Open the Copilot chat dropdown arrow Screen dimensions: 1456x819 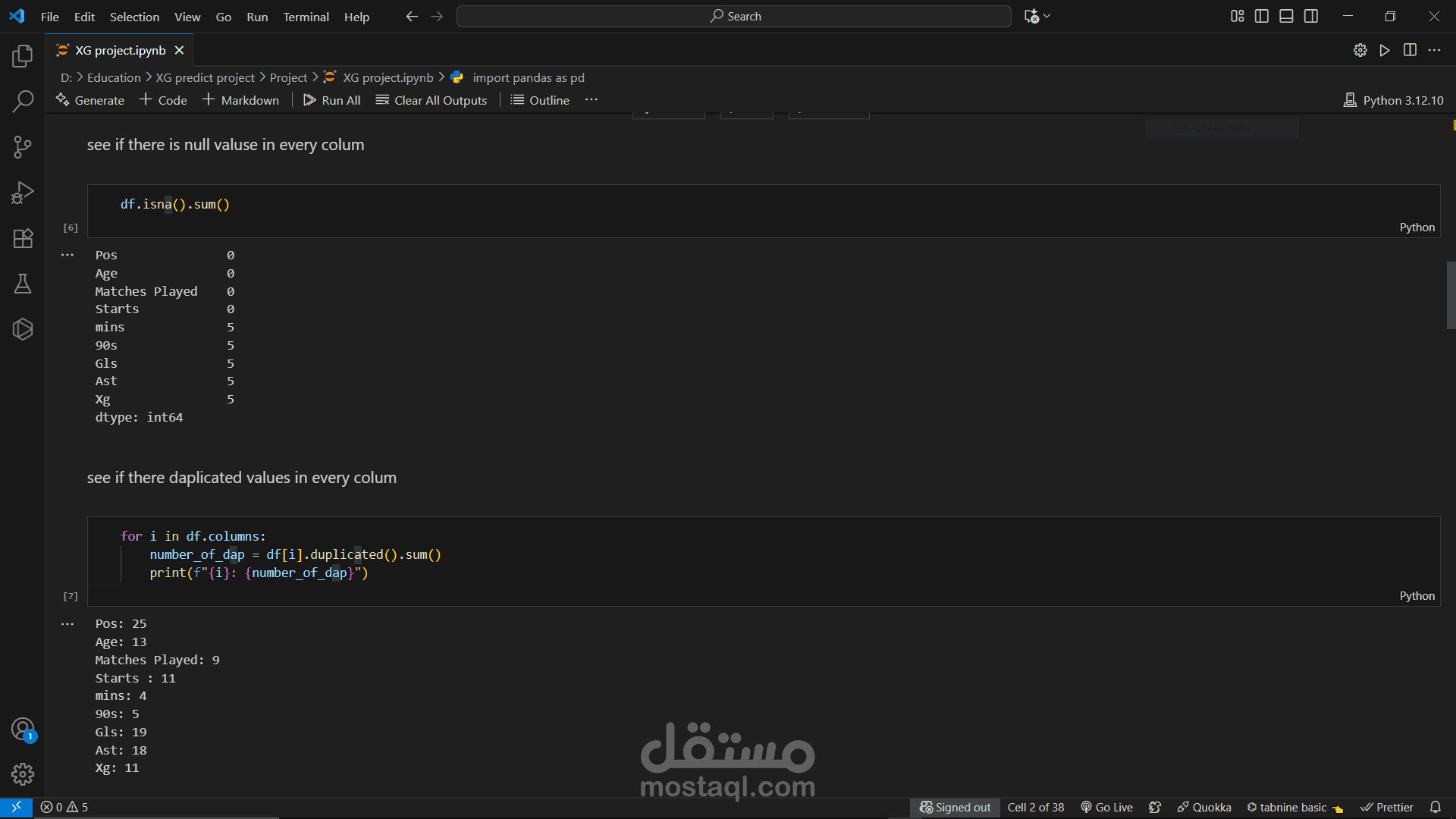point(1047,16)
